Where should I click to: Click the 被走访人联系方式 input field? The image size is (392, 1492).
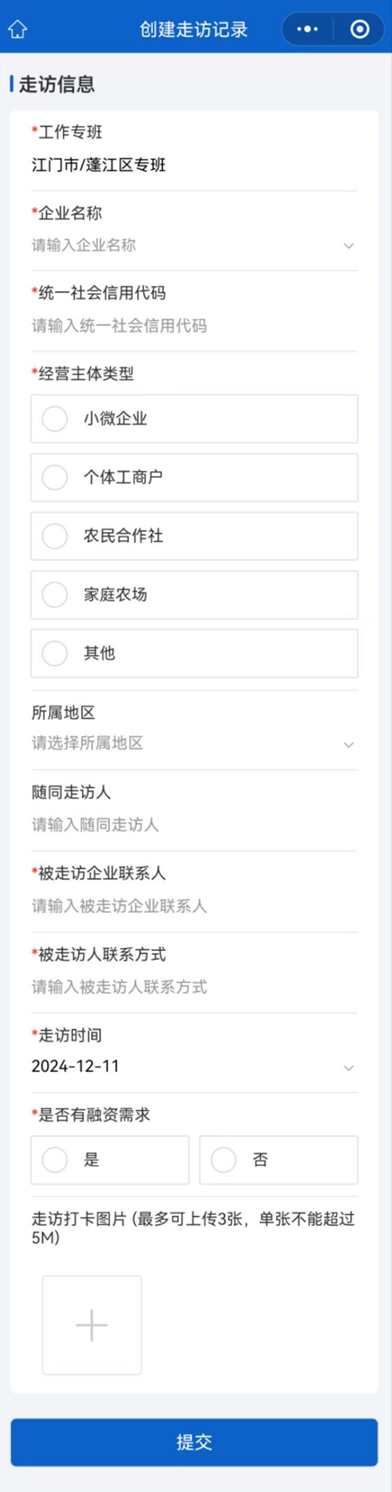pos(194,987)
